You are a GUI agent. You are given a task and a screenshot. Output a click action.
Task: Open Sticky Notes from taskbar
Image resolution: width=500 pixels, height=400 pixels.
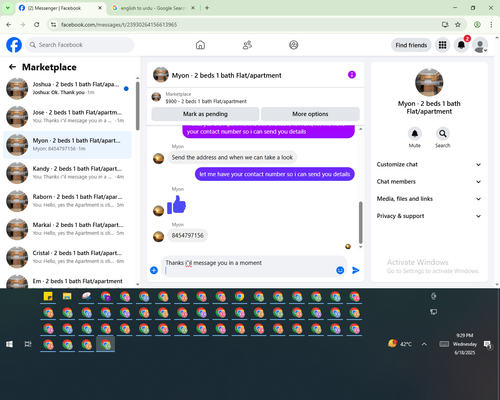click(x=48, y=296)
